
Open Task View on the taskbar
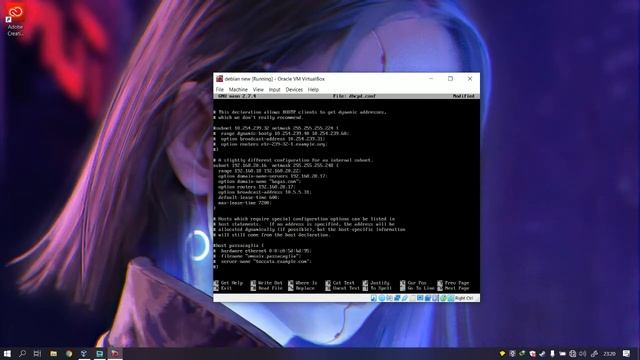click(37, 353)
